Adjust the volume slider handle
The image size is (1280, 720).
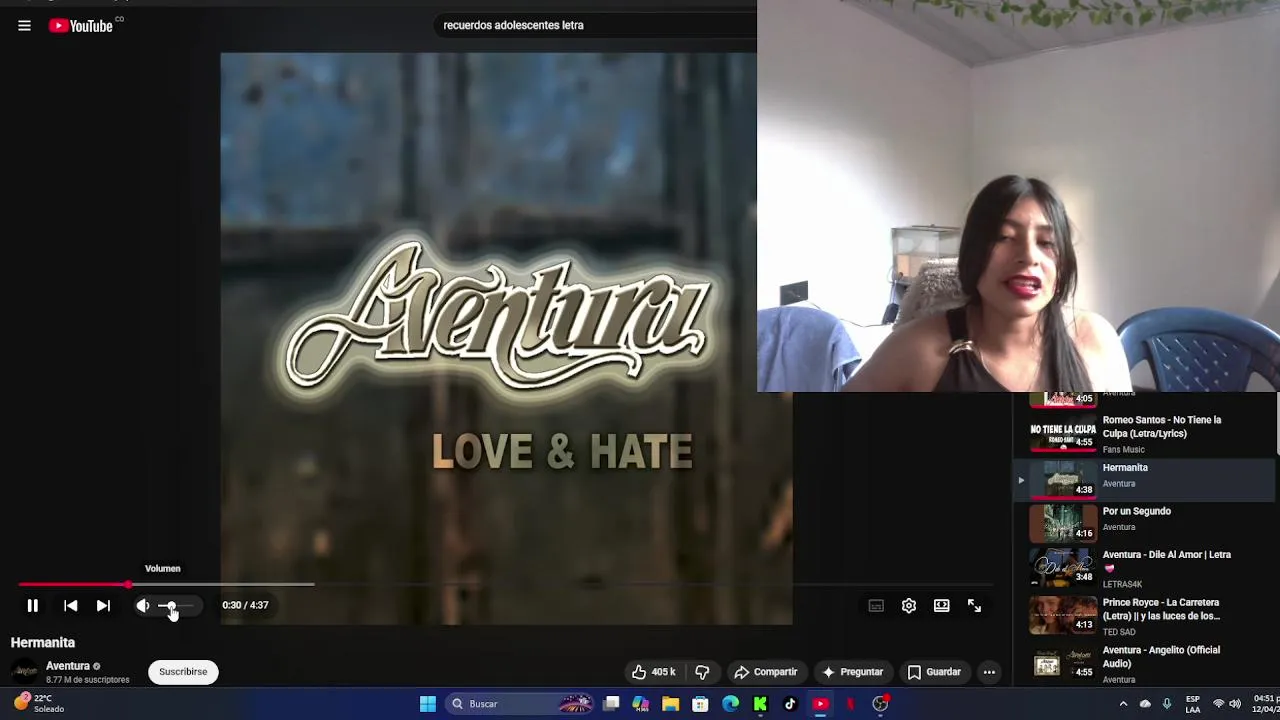coord(170,606)
